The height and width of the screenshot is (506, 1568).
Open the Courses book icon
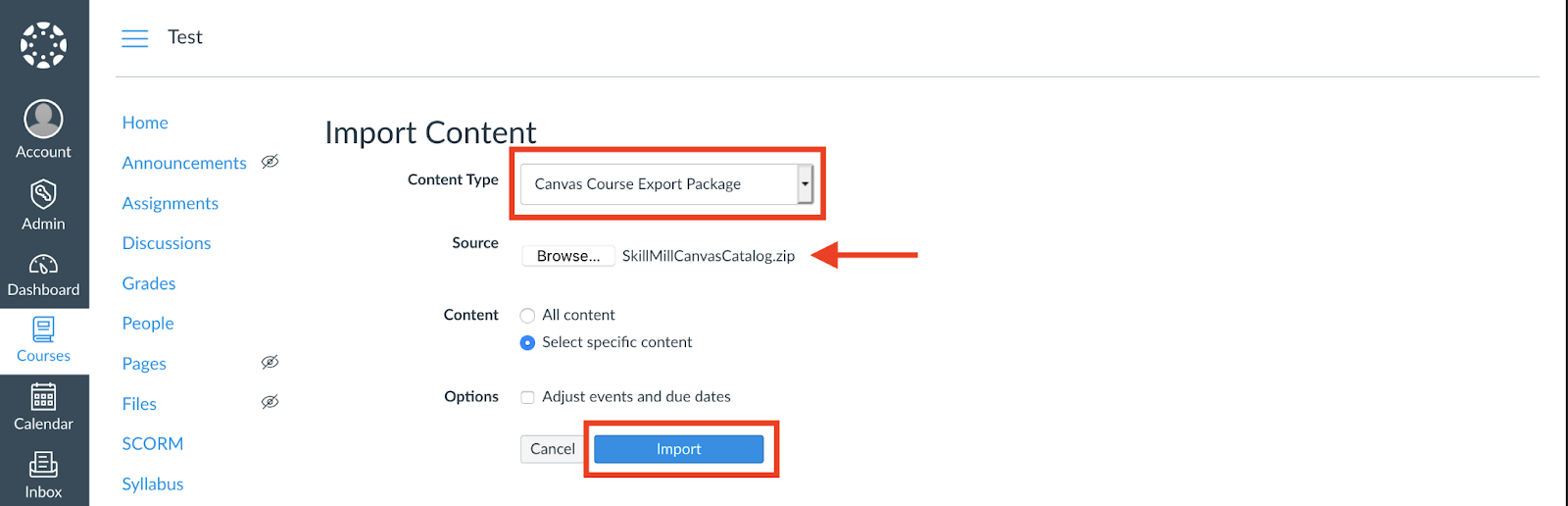click(x=43, y=329)
